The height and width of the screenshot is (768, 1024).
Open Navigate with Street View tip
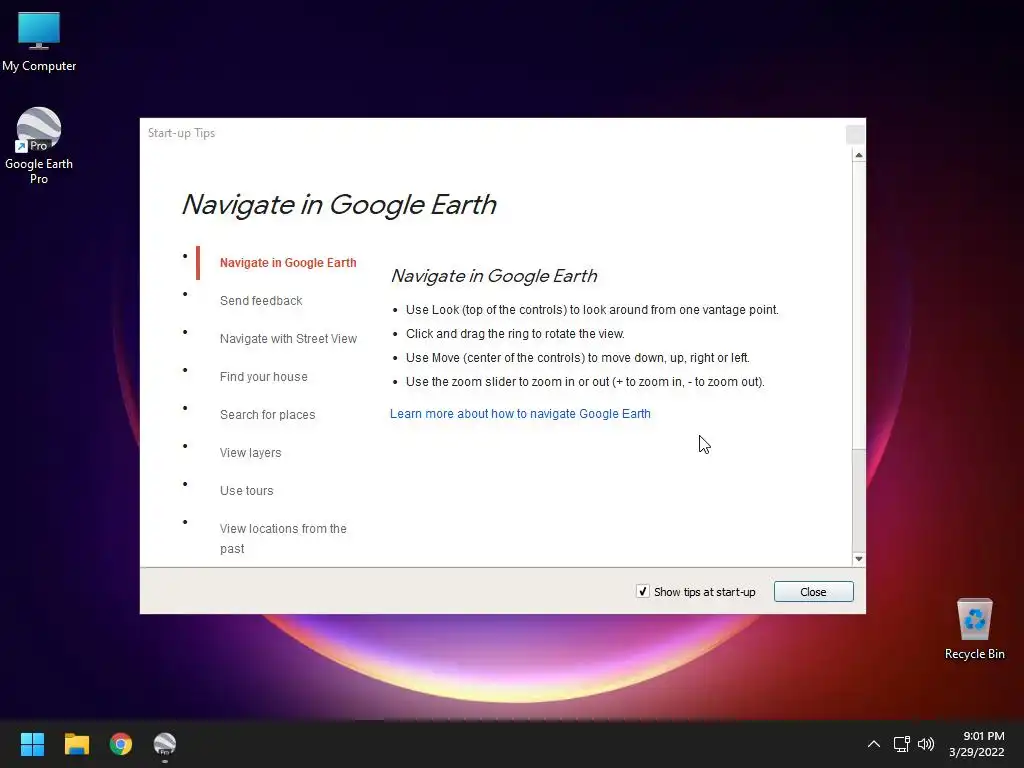[x=288, y=338]
